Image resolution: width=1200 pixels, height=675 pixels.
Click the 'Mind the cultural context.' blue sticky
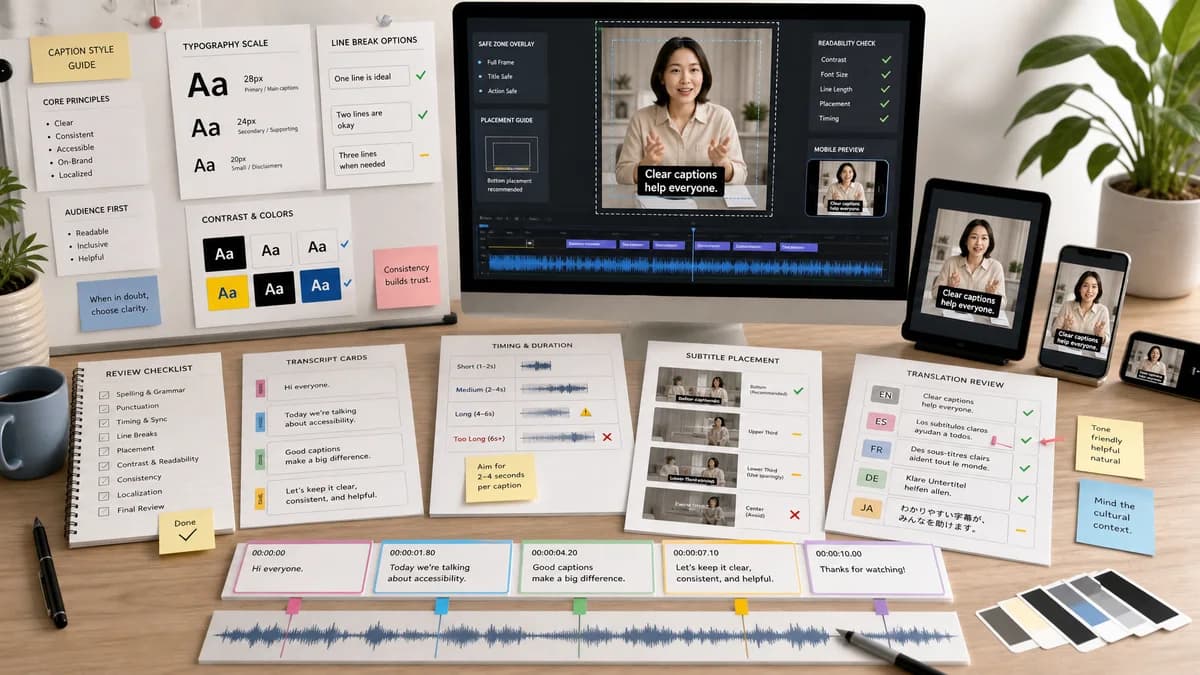[x=1115, y=517]
